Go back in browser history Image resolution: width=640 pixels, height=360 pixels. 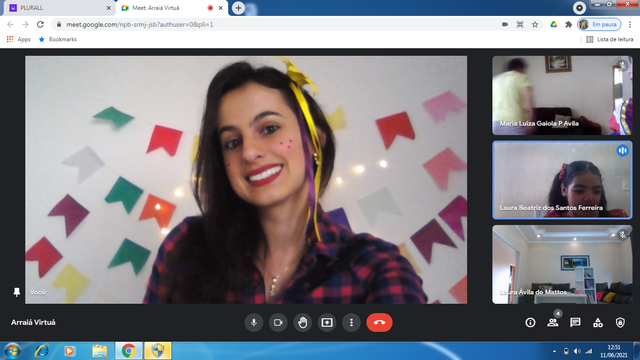(10, 24)
